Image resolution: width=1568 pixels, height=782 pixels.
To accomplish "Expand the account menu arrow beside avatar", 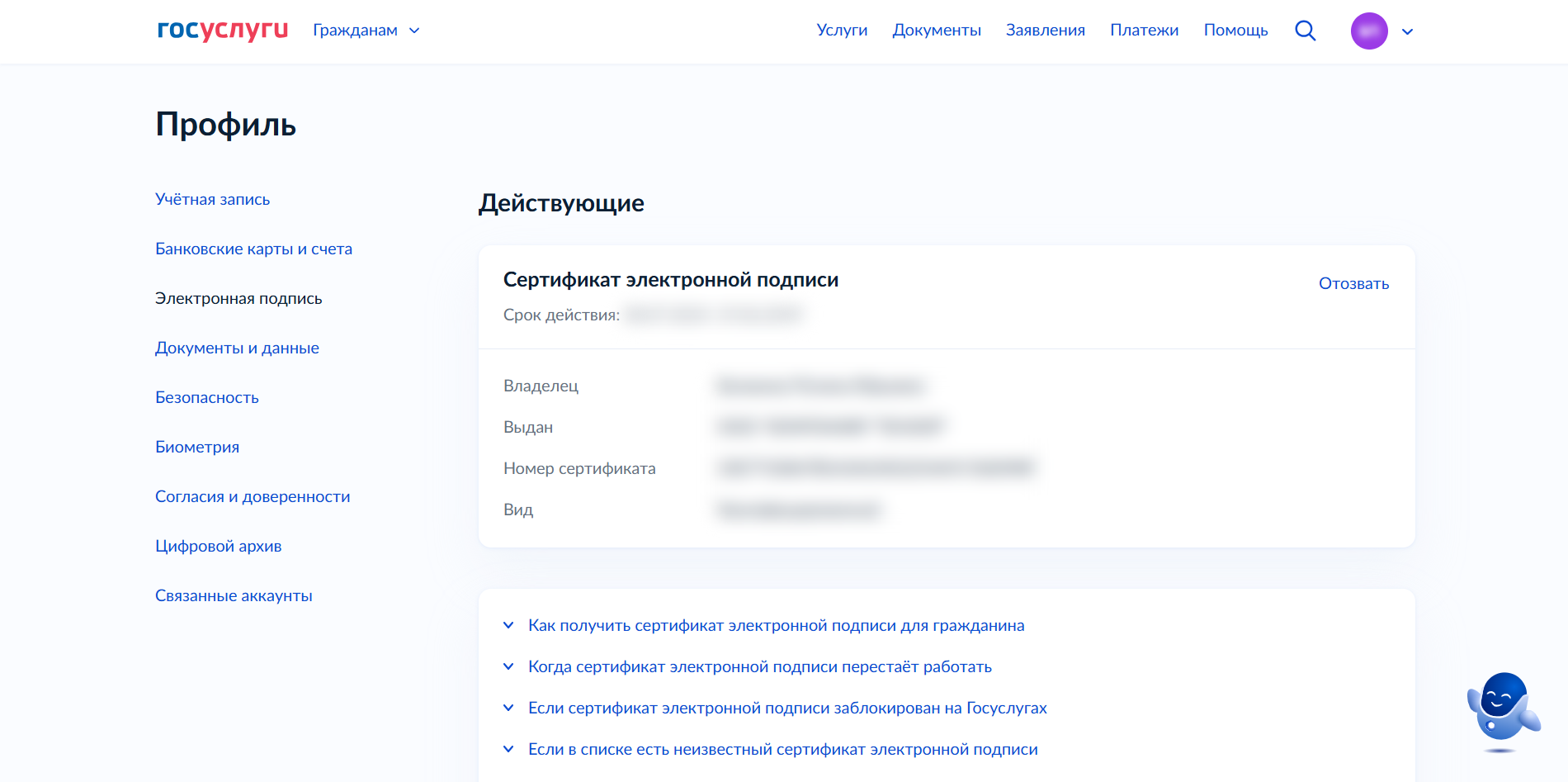I will (1408, 32).
